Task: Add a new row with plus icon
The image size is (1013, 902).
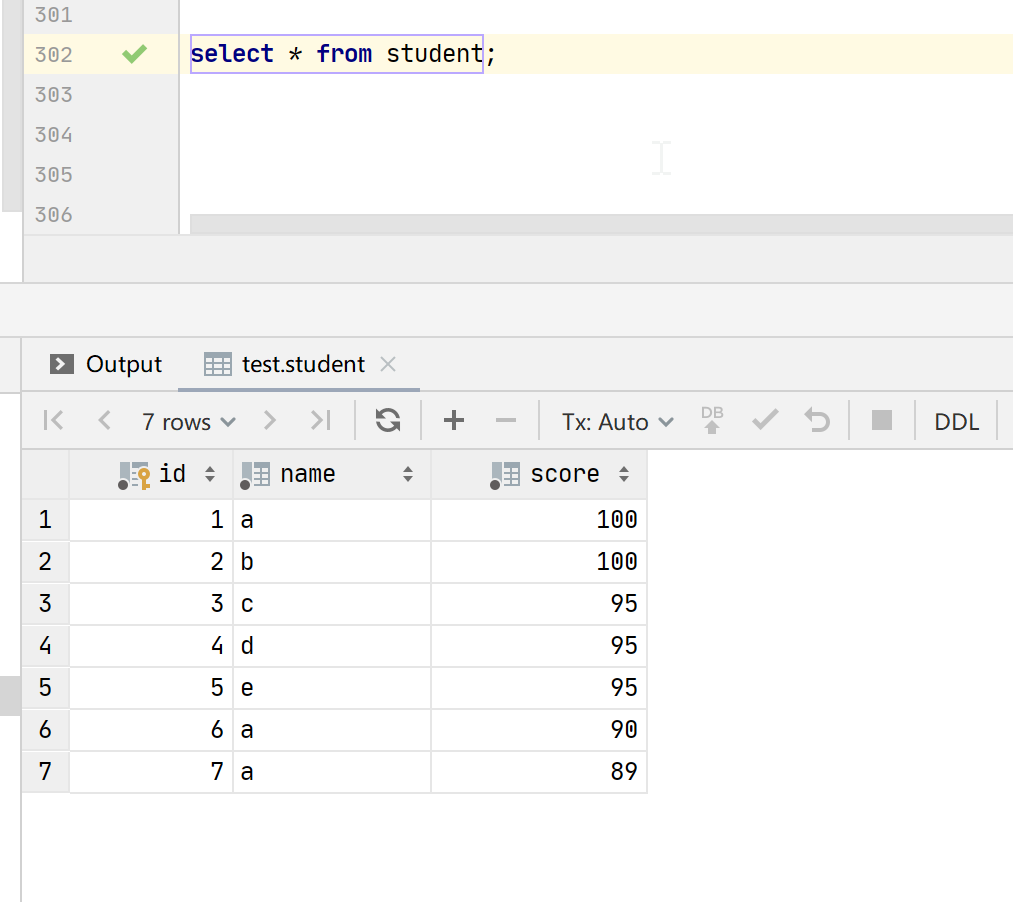Action: click(454, 421)
